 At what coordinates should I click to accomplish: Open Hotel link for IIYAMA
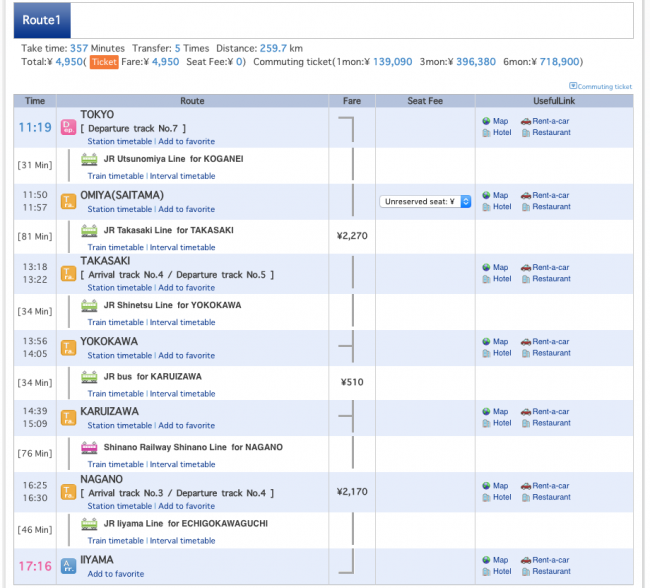(x=502, y=572)
